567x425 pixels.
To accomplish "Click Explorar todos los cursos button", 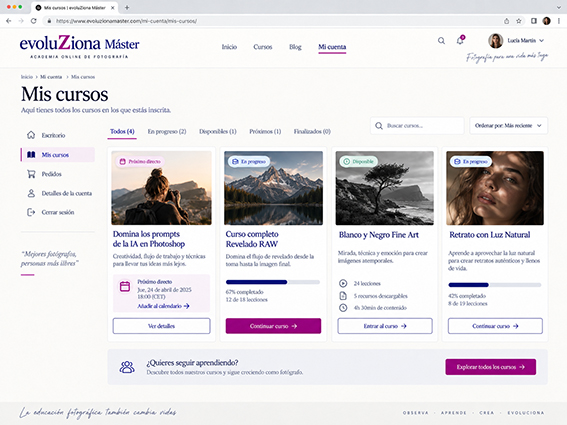I will click(491, 367).
